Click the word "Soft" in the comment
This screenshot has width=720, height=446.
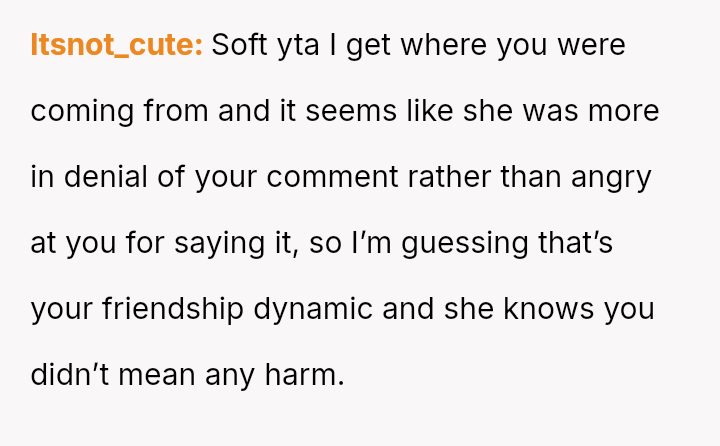[239, 45]
